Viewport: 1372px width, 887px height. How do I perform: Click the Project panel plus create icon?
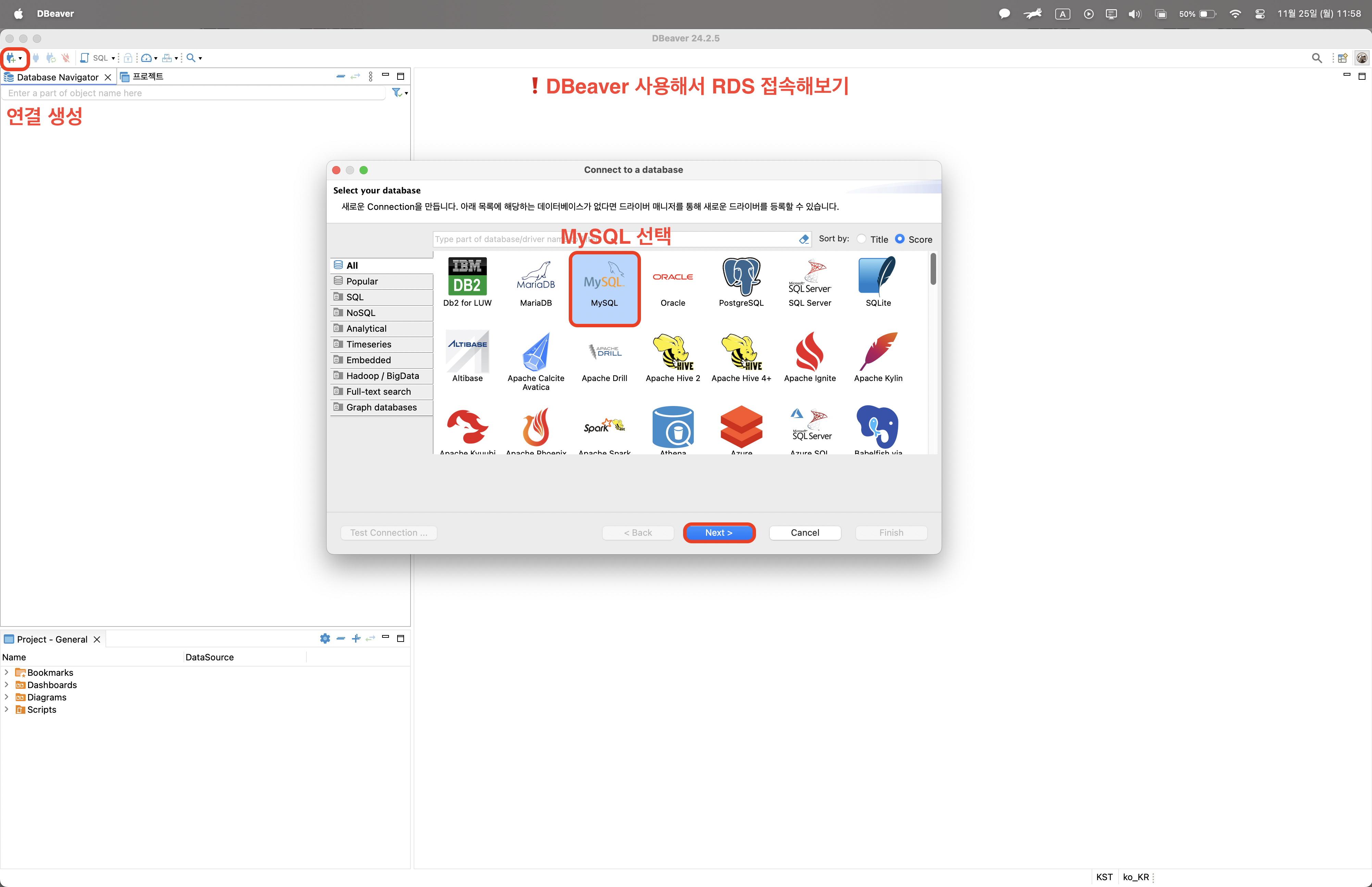pos(356,638)
